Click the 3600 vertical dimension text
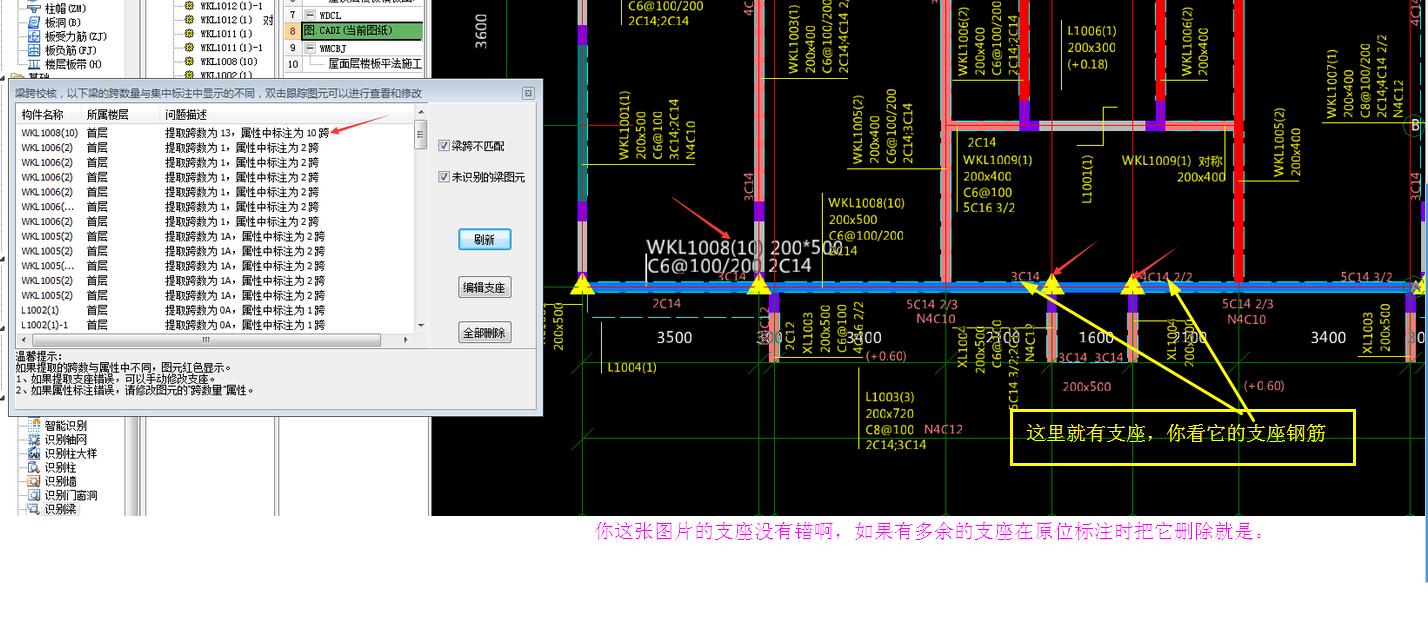1428x635 pixels. click(x=482, y=30)
